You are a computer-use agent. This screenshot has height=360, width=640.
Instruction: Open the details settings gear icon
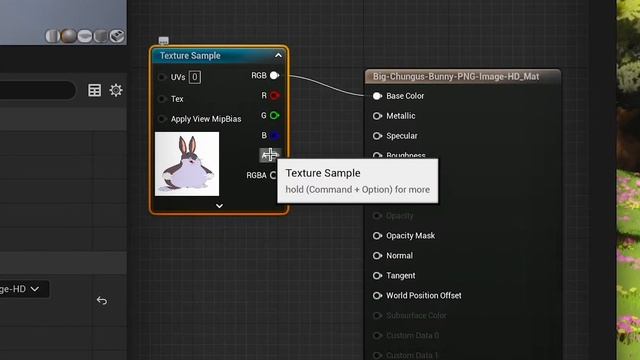[116, 90]
